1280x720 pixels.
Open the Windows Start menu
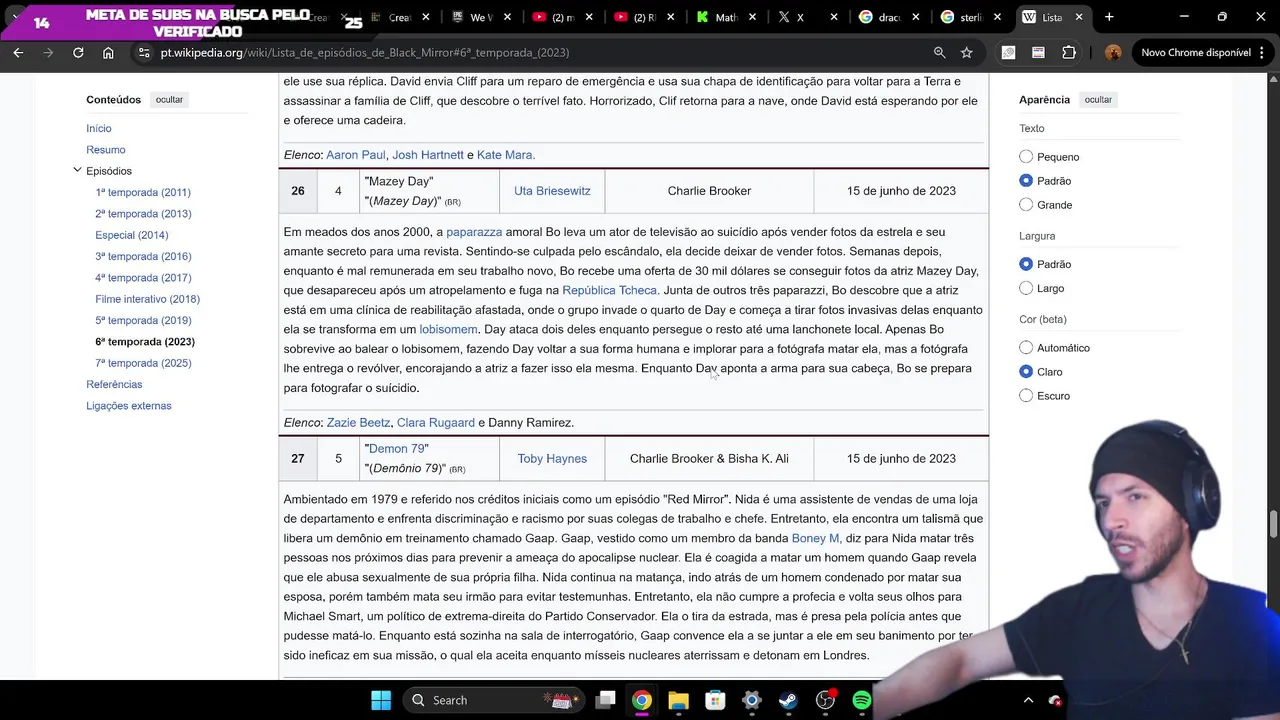coord(381,700)
